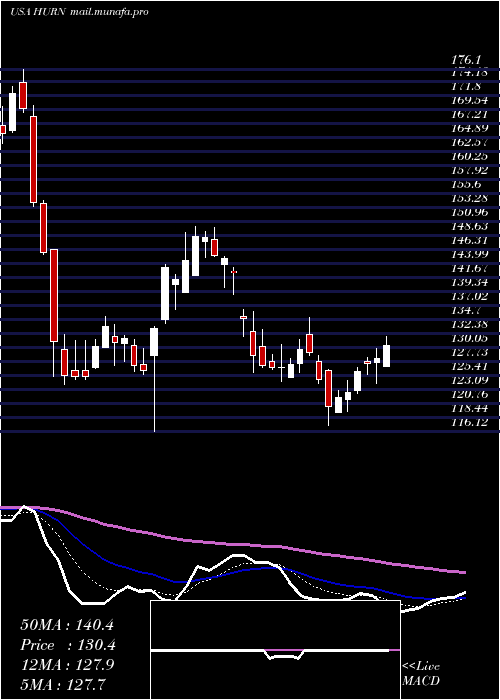Click the 116.12 price axis label
The width and height of the screenshot is (500, 700).
click(x=471, y=421)
